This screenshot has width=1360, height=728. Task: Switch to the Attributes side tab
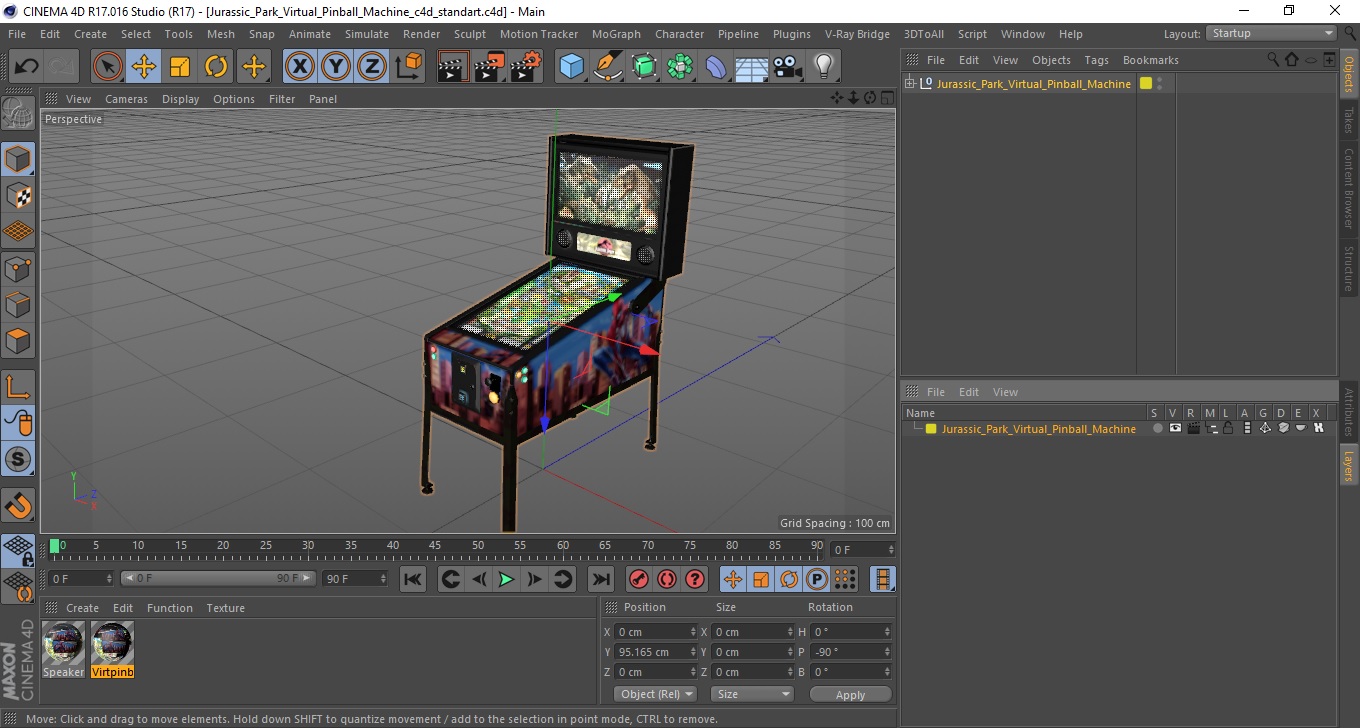pyautogui.click(x=1348, y=411)
